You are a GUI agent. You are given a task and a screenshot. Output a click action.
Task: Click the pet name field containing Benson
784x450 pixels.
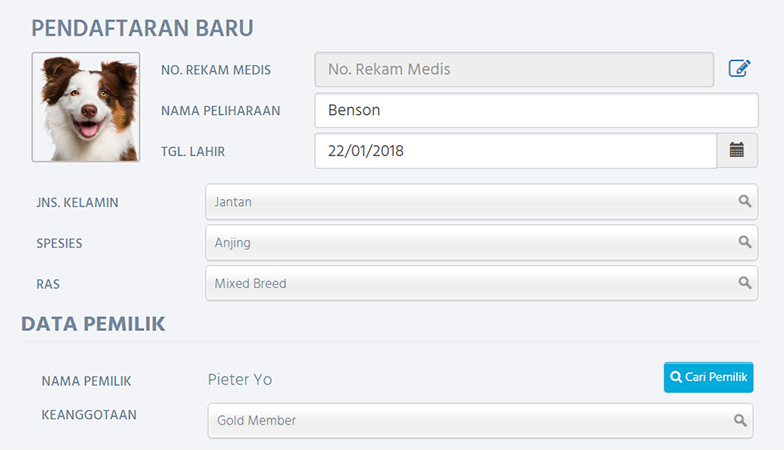point(535,110)
